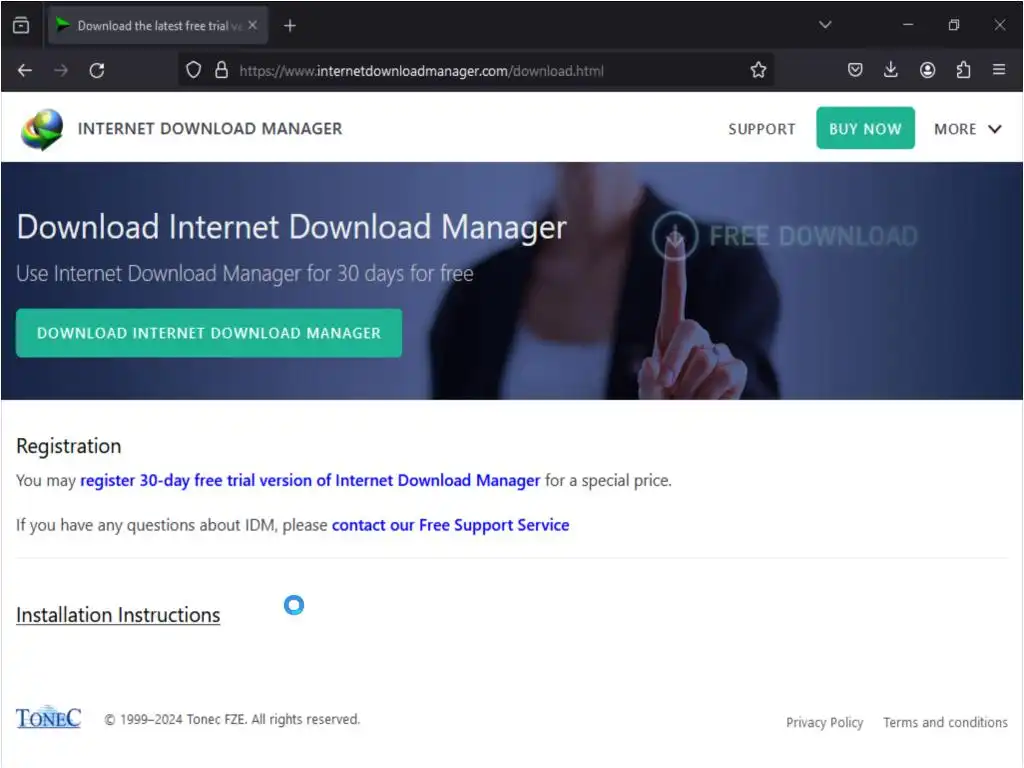The height and width of the screenshot is (768, 1024).
Task: Click the Internet Download Manager globe logo
Action: coord(42,129)
